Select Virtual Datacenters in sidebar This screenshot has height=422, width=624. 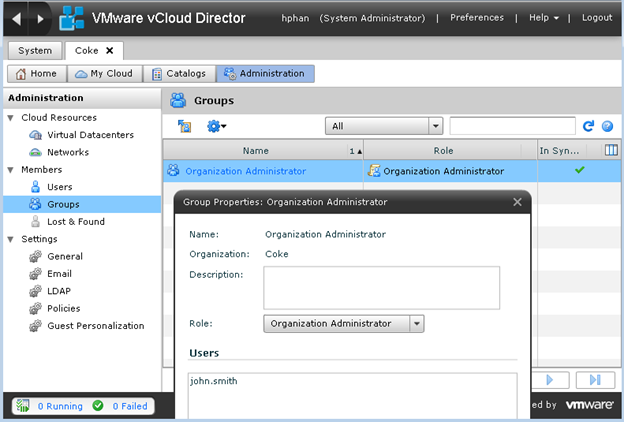pos(90,135)
